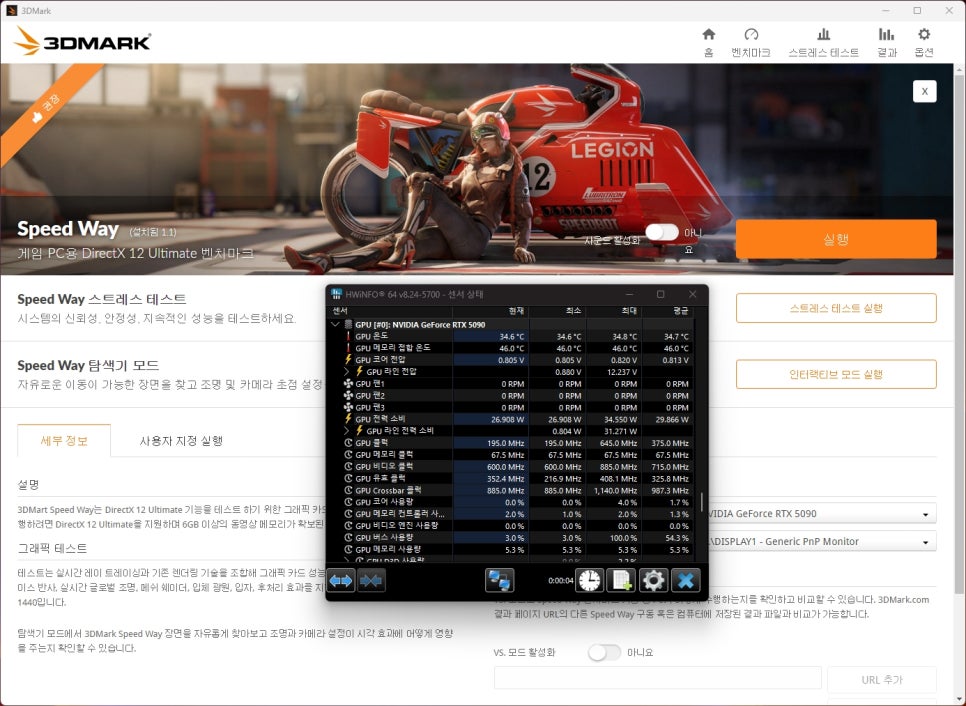Collapse the GPU [#0] RTX 5090 sensor group

[335, 324]
